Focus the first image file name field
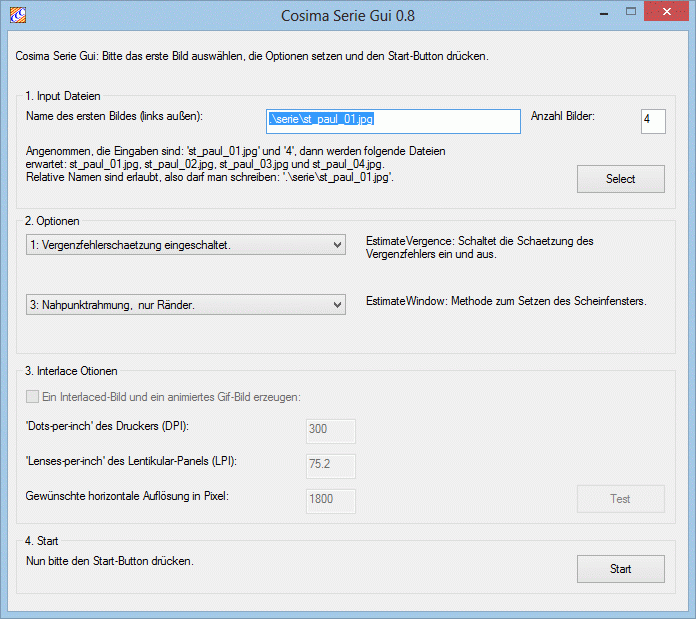The image size is (696, 619). pos(393,121)
